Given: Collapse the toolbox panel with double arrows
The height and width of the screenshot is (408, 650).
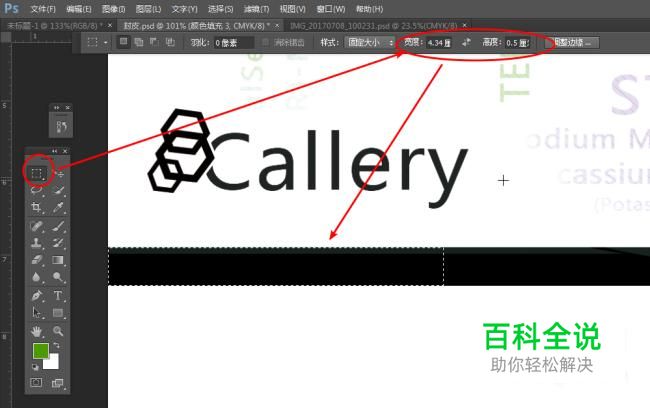Looking at the screenshot, I should (x=54, y=151).
